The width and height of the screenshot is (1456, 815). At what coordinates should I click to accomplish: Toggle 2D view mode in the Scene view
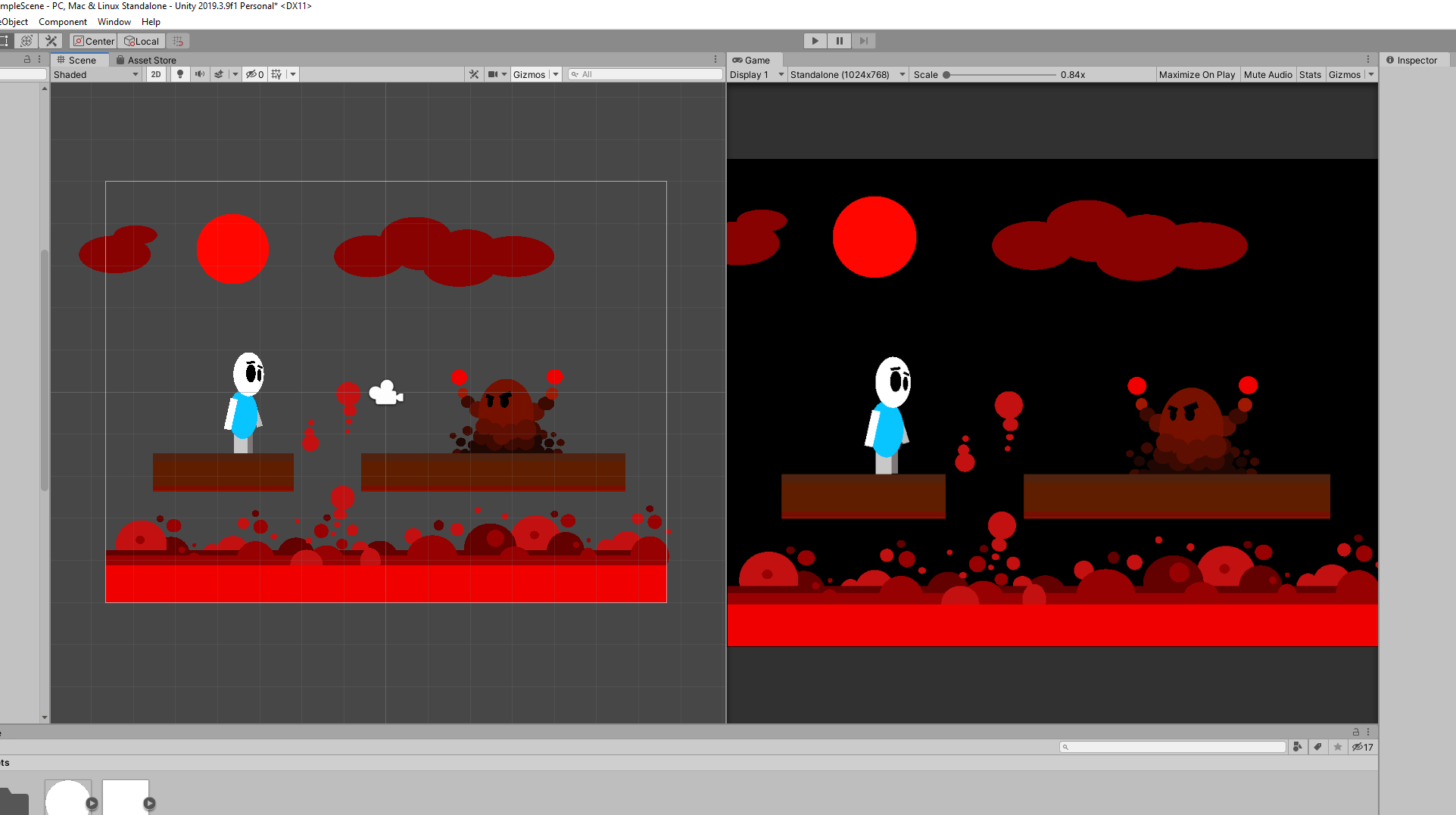pos(155,73)
